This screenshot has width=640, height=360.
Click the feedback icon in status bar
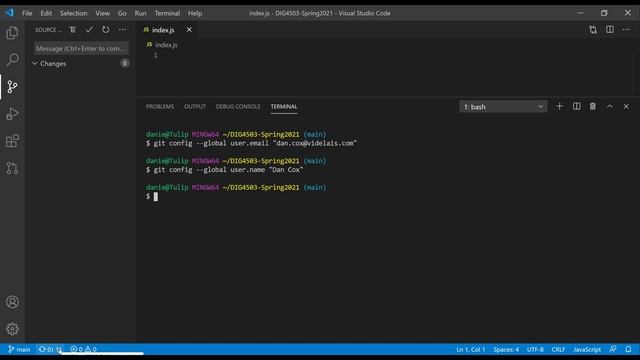[x=613, y=349]
